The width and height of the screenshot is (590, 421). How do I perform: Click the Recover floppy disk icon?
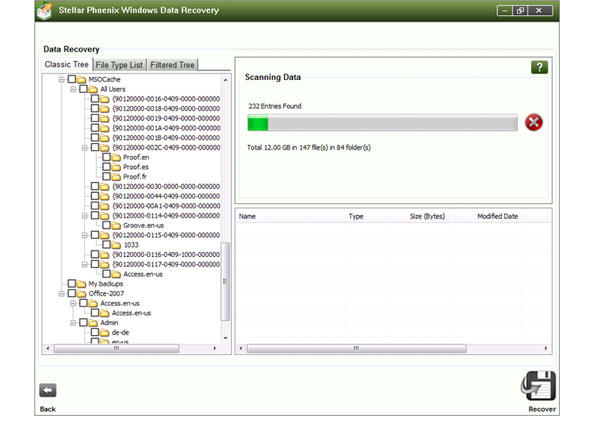[539, 387]
